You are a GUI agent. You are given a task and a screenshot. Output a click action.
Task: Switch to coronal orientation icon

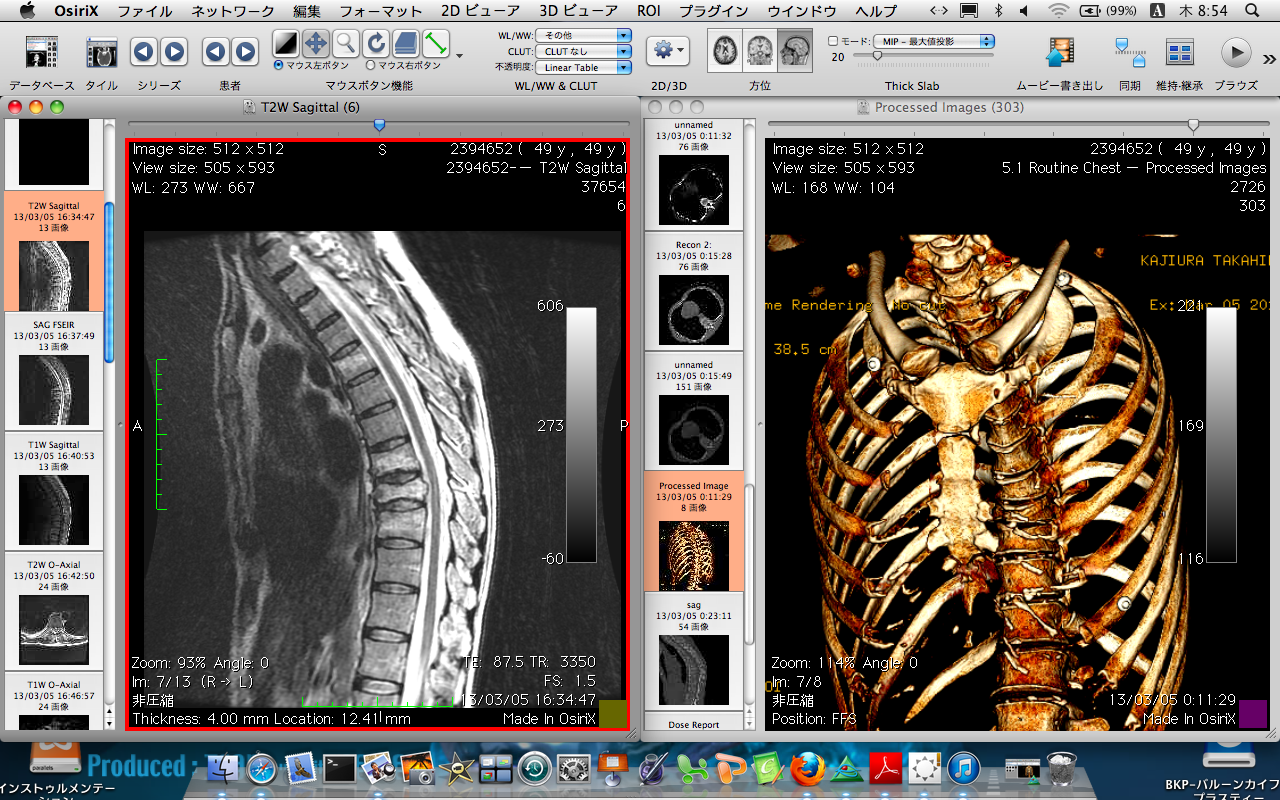[x=761, y=50]
